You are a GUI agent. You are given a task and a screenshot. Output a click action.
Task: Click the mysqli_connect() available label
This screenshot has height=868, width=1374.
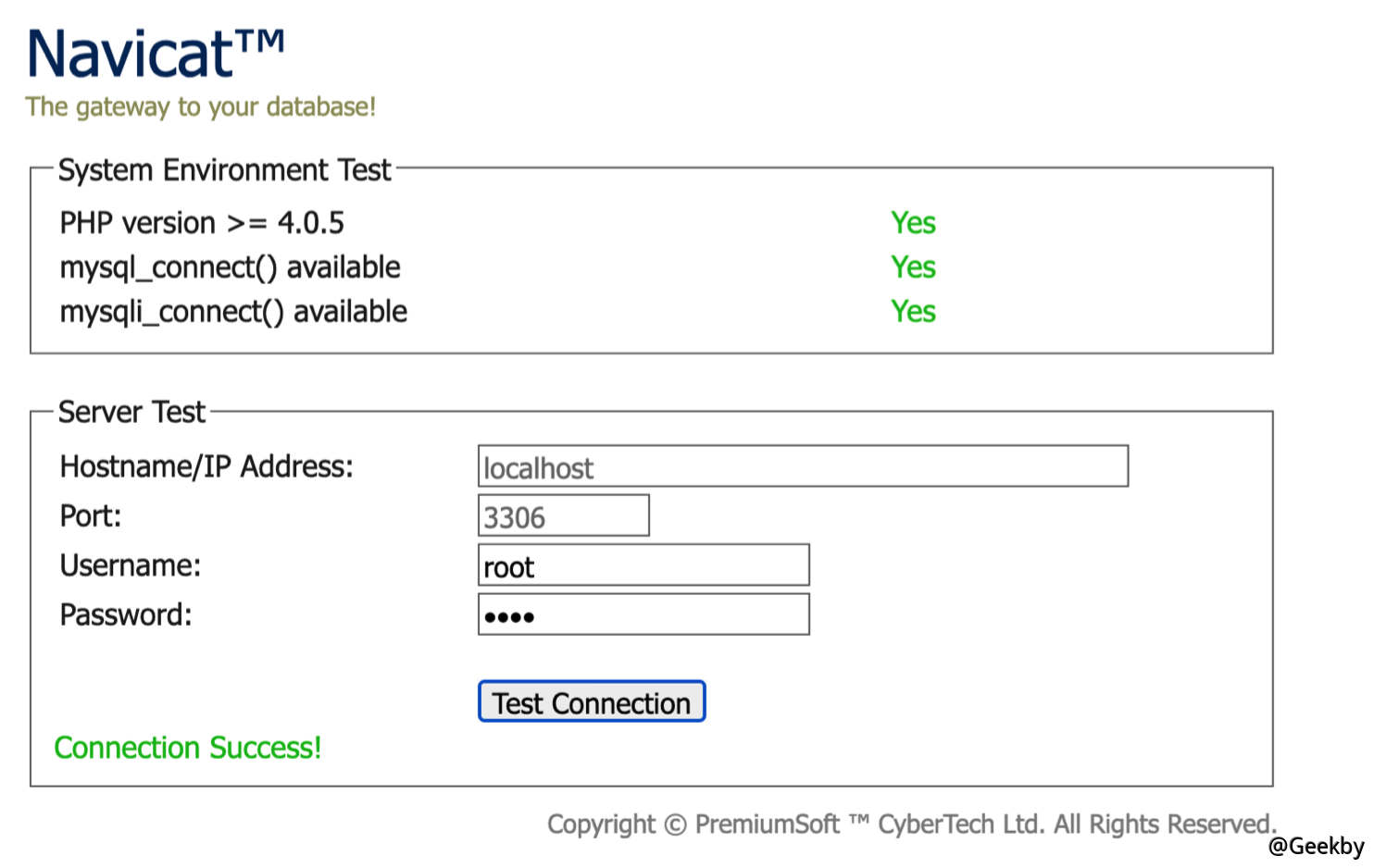(233, 312)
